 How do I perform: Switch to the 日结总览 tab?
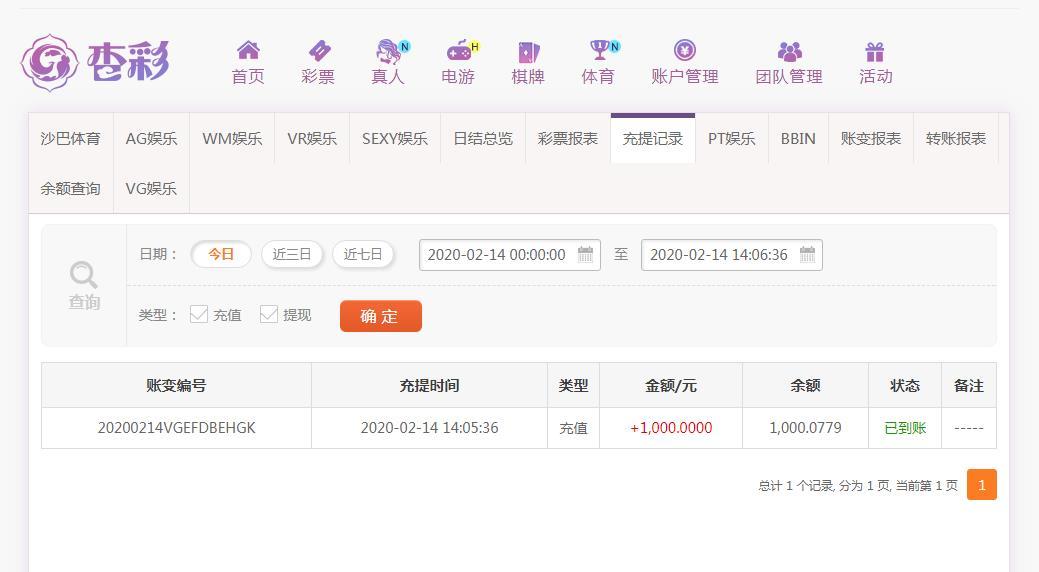483,139
